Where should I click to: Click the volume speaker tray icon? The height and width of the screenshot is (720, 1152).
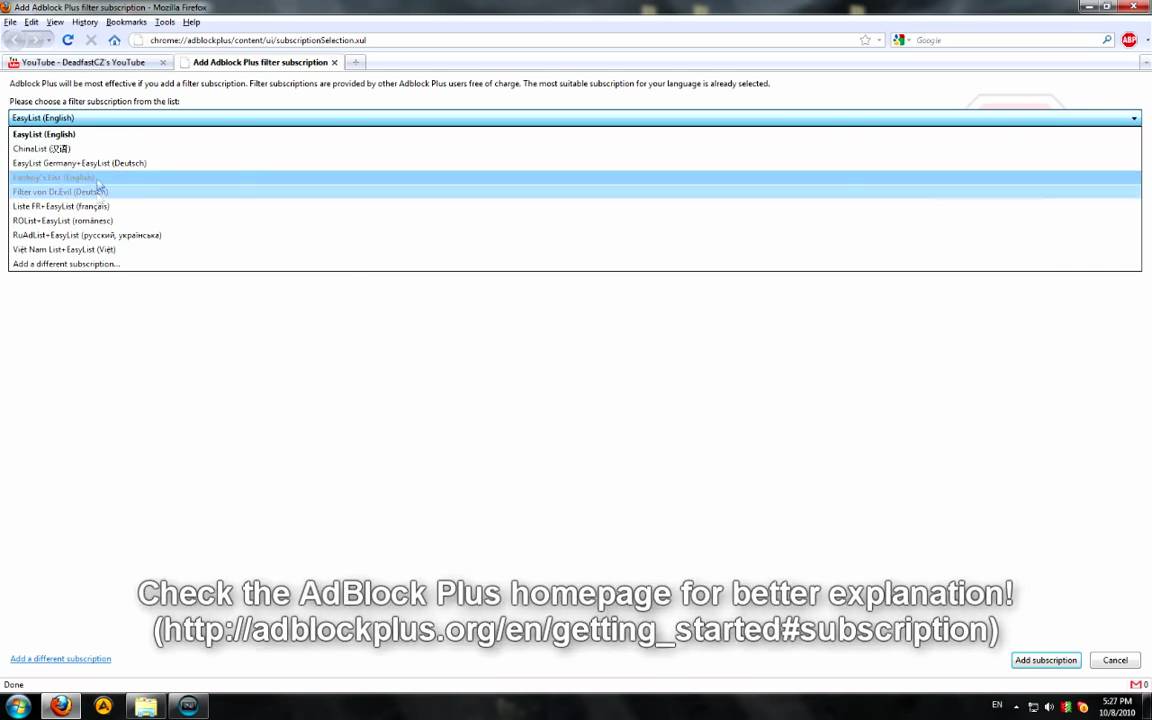1049,708
